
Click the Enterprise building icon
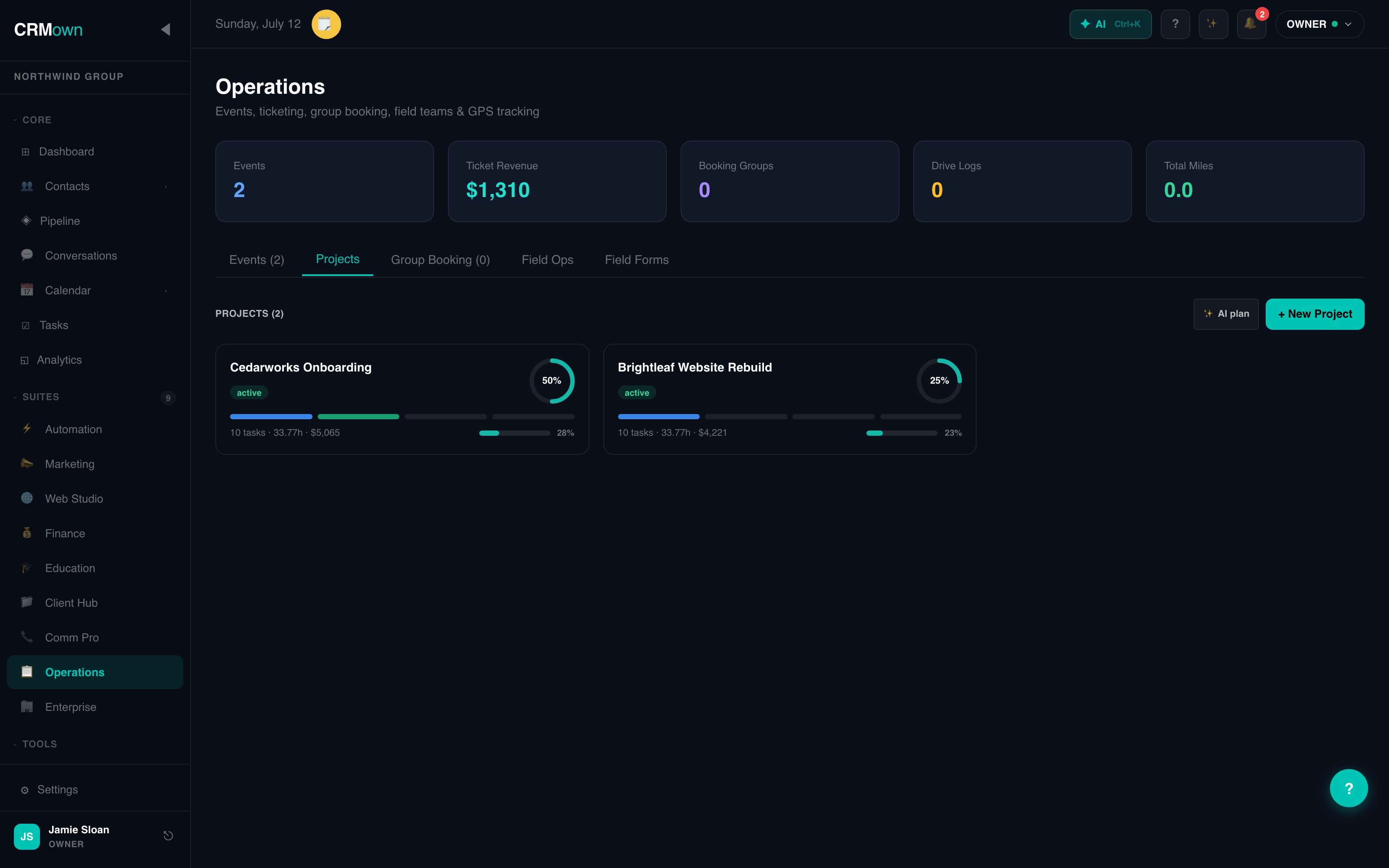(26, 707)
